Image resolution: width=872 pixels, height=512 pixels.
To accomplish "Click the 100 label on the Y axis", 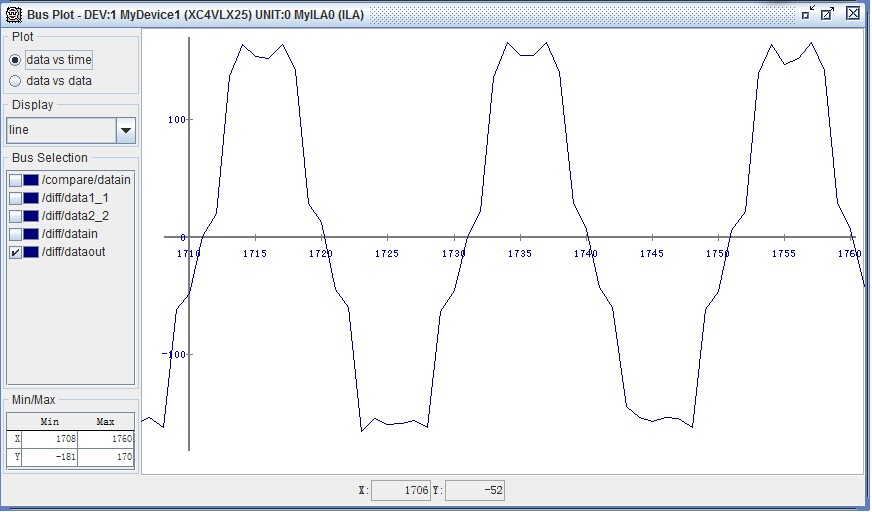I will 177,120.
